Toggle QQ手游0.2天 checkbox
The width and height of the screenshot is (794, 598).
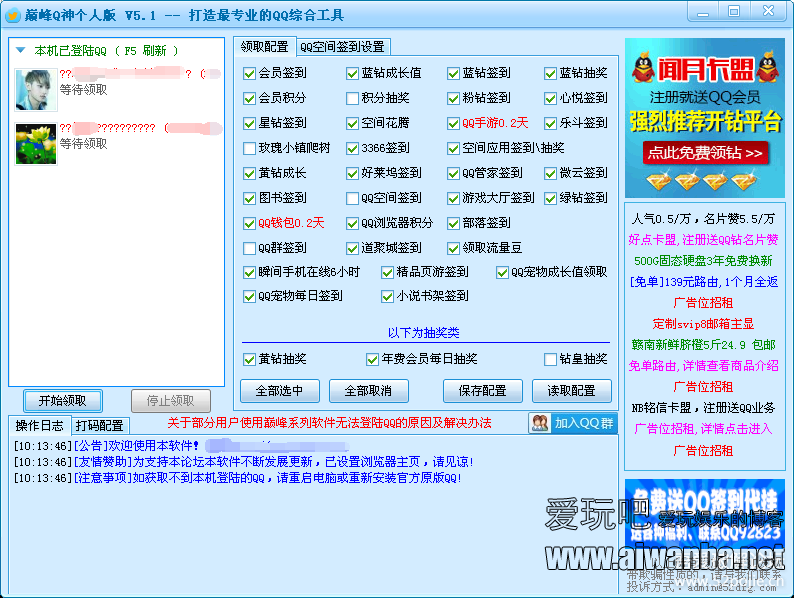click(x=453, y=124)
